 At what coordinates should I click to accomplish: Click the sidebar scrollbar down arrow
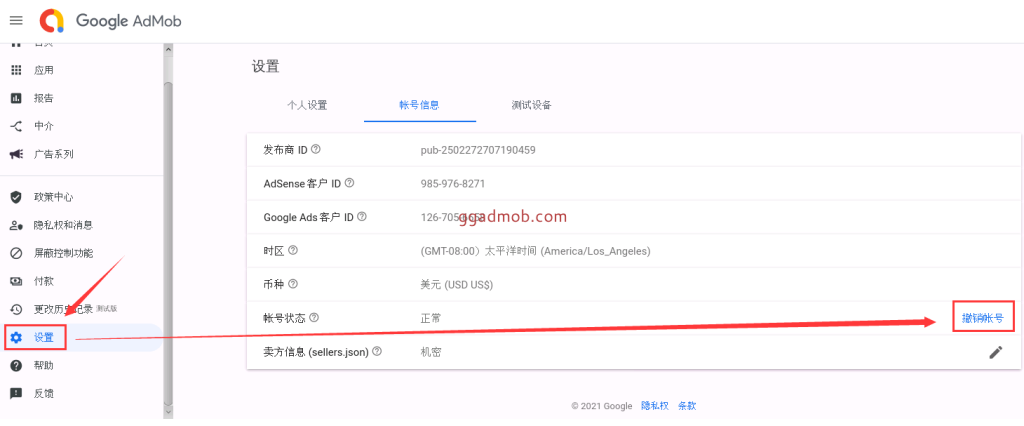pyautogui.click(x=168, y=411)
